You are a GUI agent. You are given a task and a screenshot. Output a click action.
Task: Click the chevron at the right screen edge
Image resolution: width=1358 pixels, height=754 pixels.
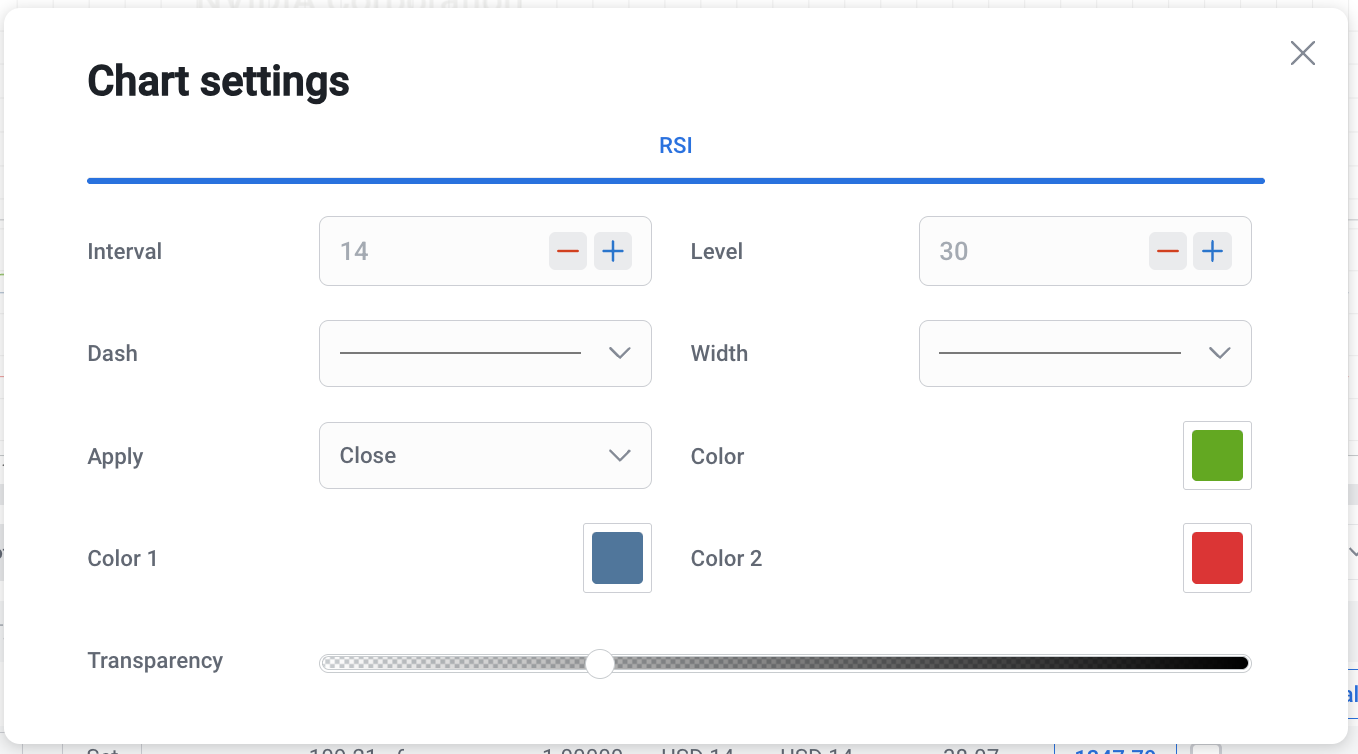[1352, 552]
